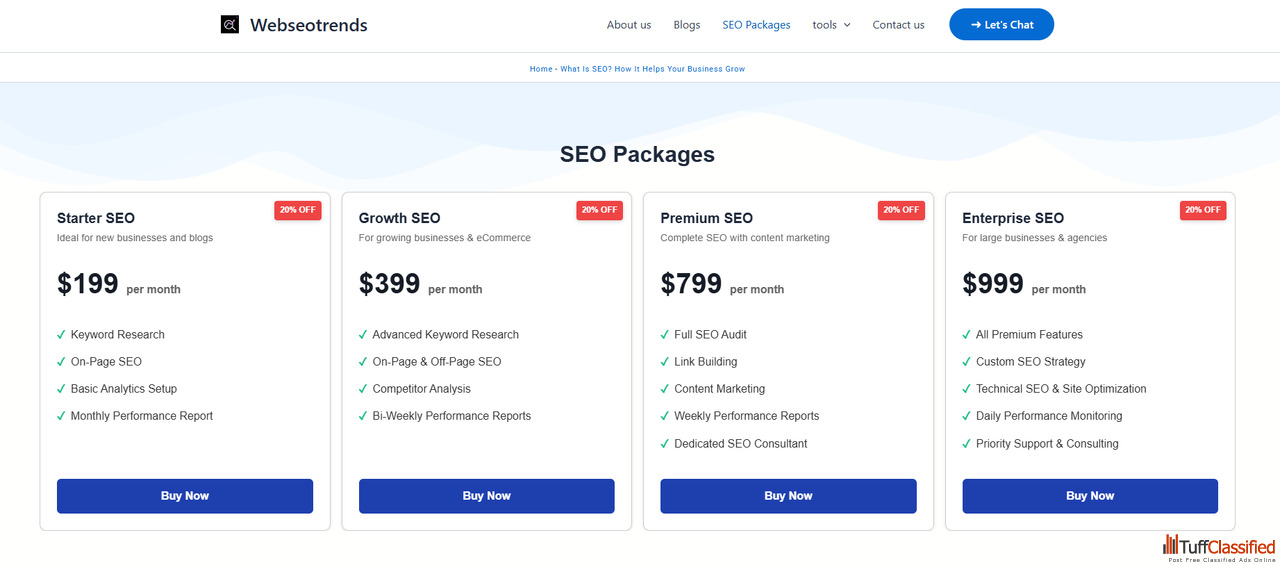Expand the tools dropdown menu

[x=831, y=25]
